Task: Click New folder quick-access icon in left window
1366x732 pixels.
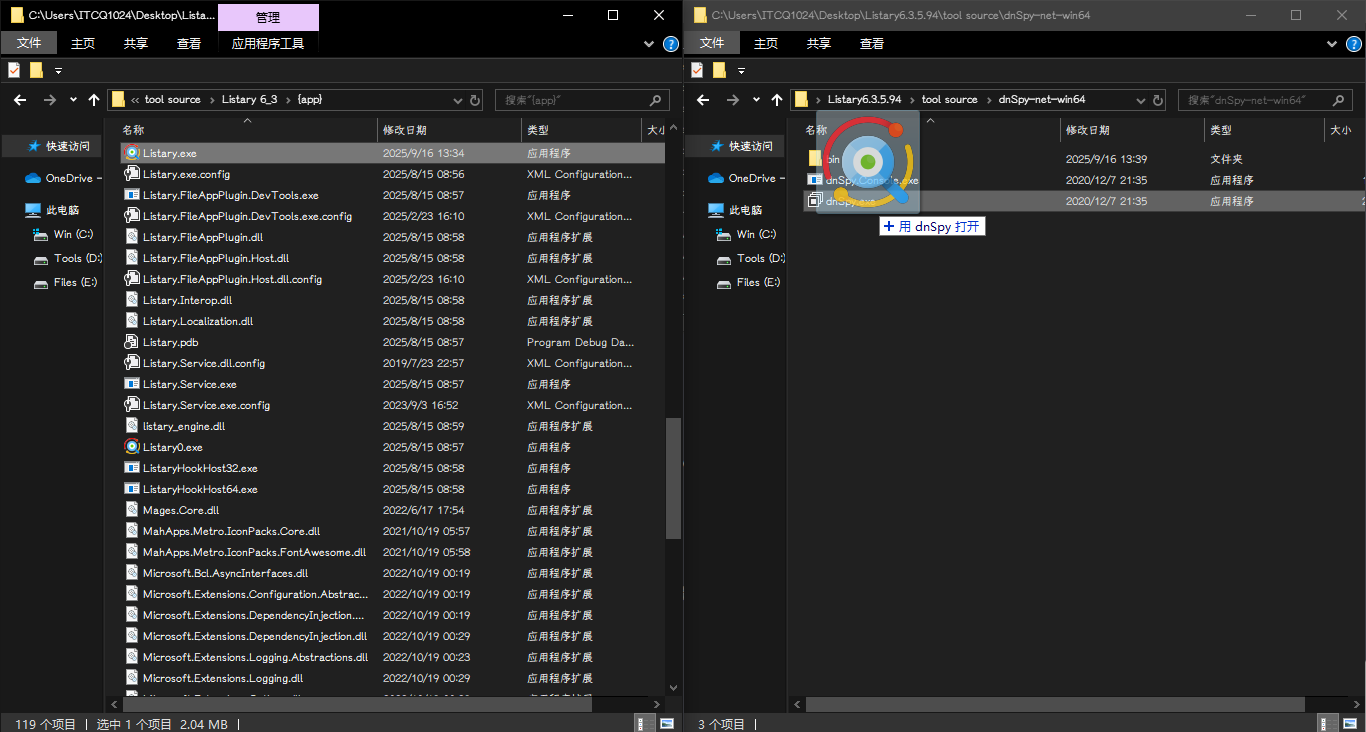Action: [36, 70]
